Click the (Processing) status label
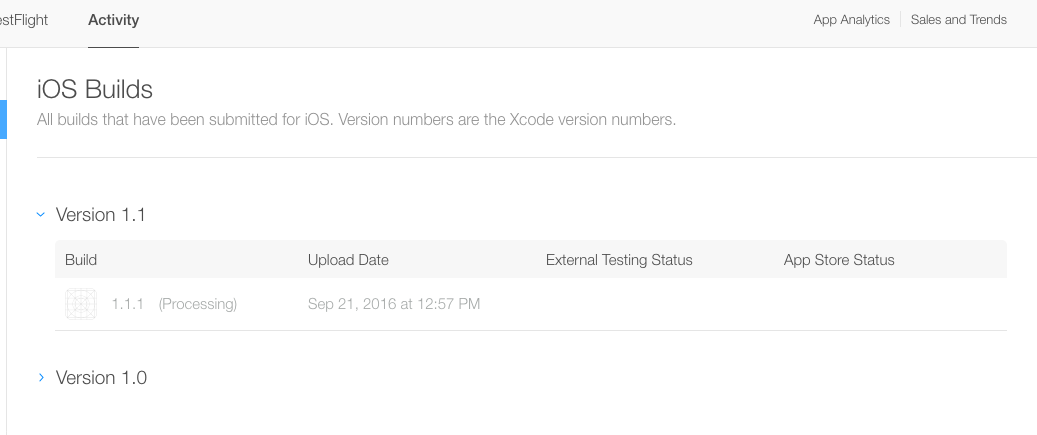1037x435 pixels. point(198,304)
